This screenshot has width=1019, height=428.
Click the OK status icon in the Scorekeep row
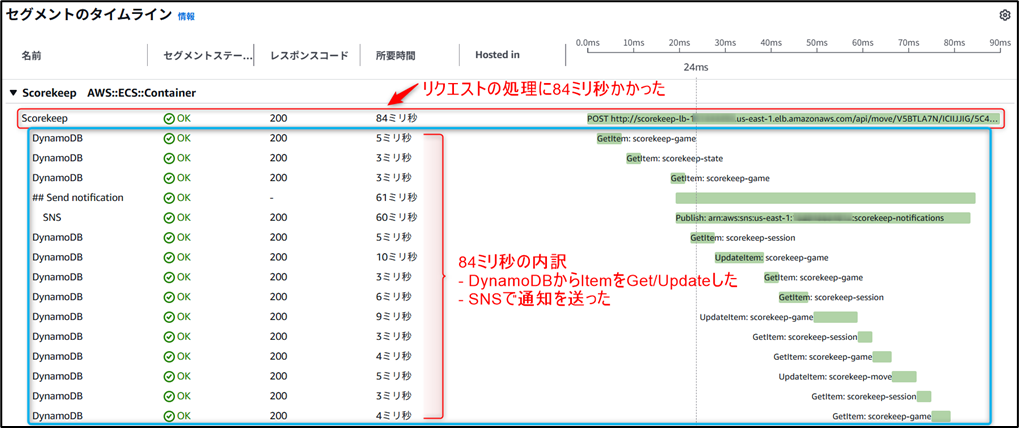(x=169, y=118)
